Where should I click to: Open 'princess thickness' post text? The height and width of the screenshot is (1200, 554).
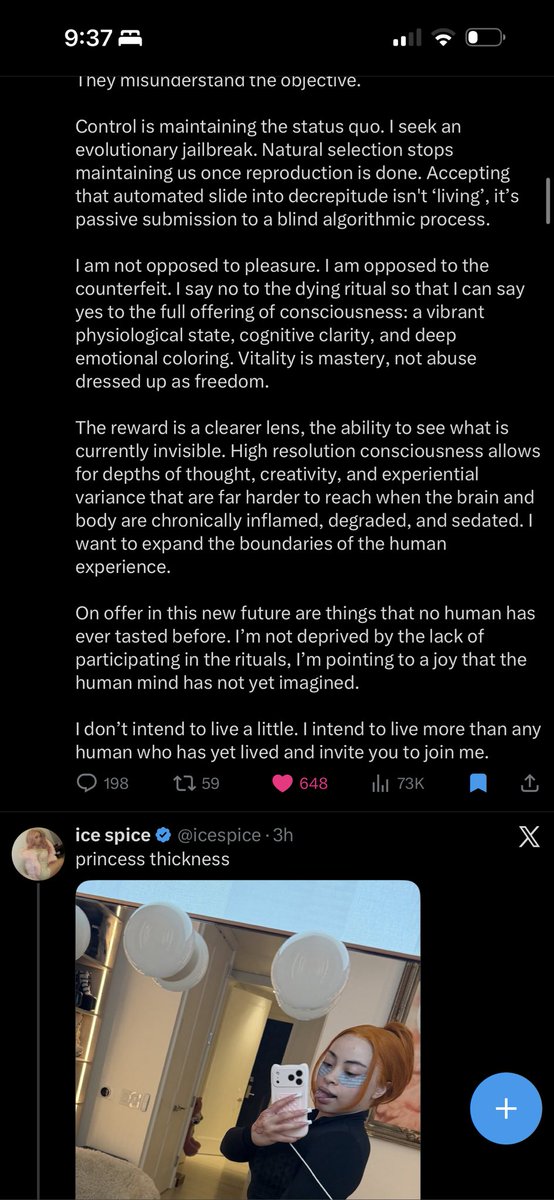(153, 859)
